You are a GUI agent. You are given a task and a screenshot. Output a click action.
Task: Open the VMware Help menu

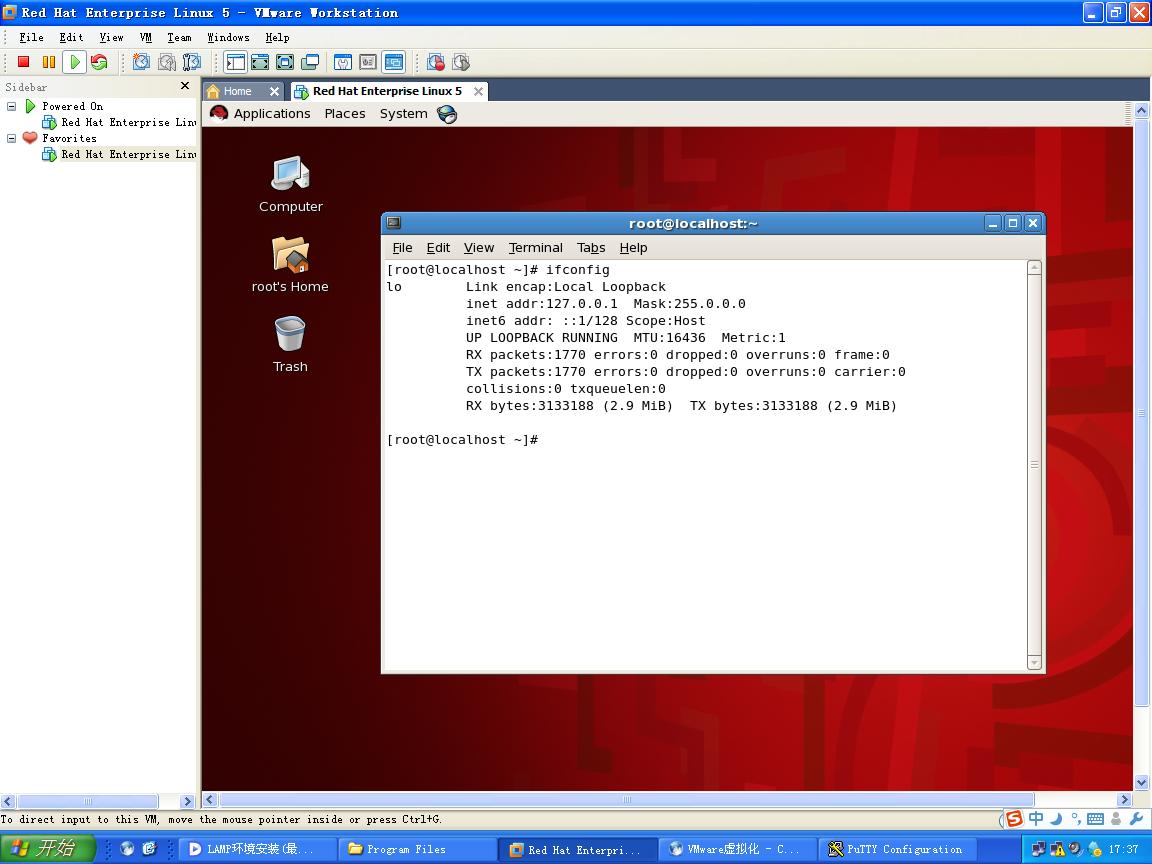click(278, 37)
